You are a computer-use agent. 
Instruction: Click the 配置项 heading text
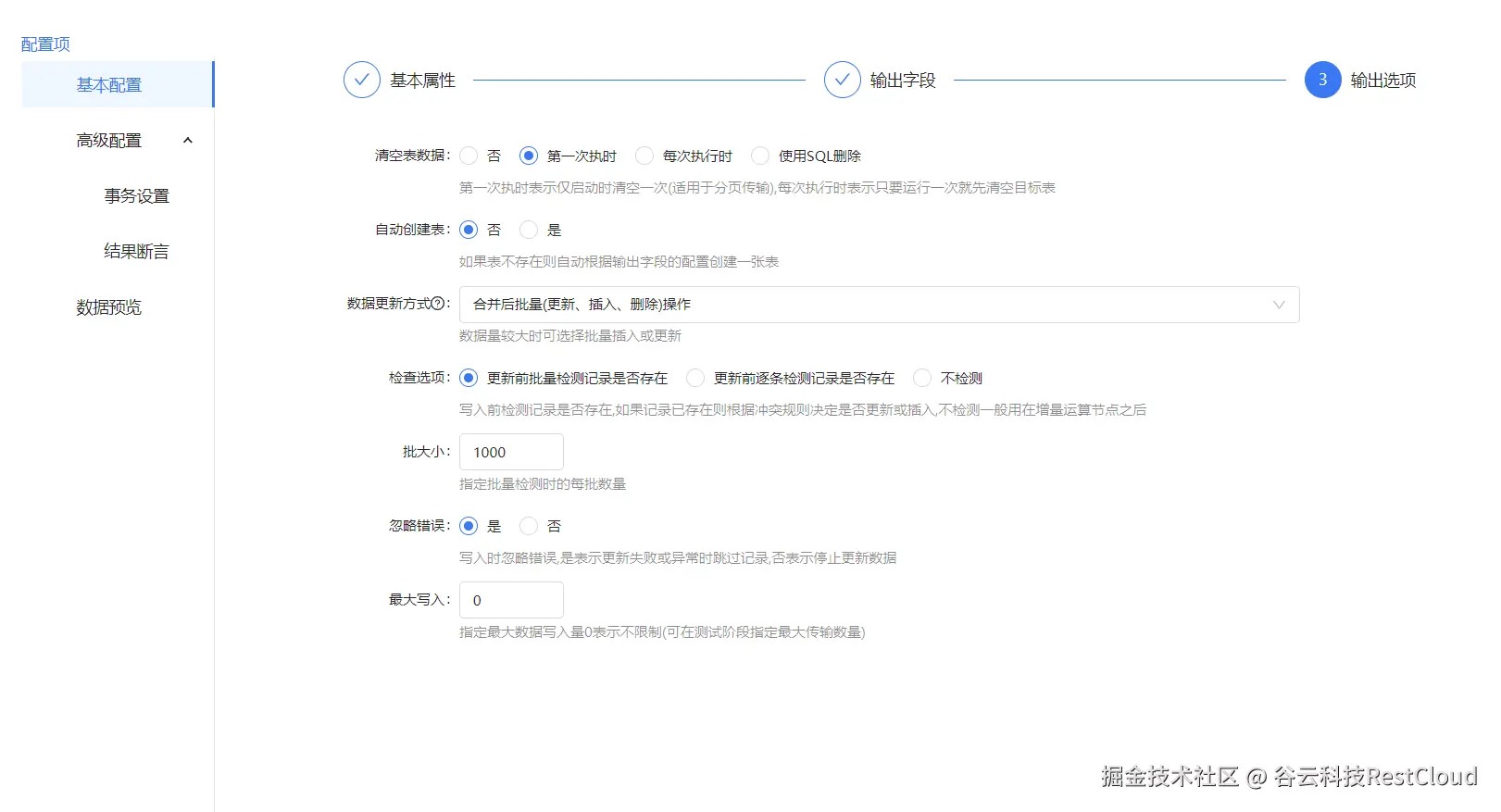[x=45, y=44]
